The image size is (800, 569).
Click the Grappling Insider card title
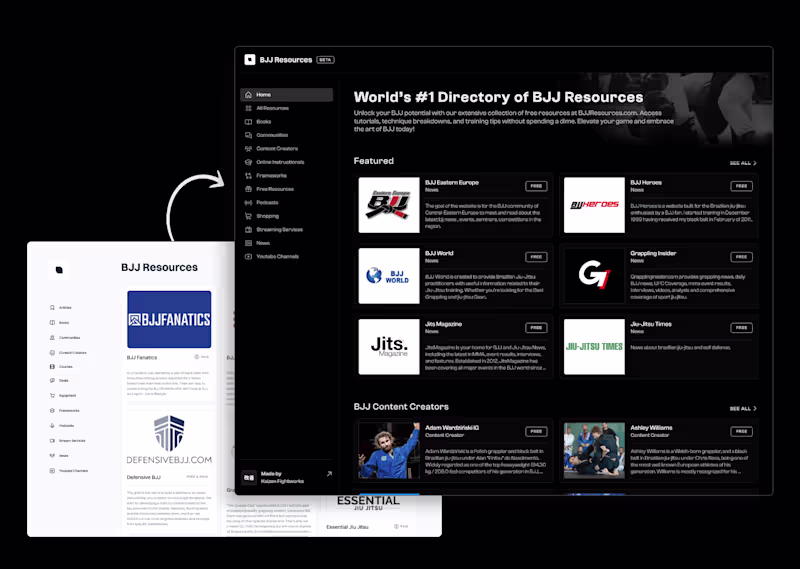653,254
